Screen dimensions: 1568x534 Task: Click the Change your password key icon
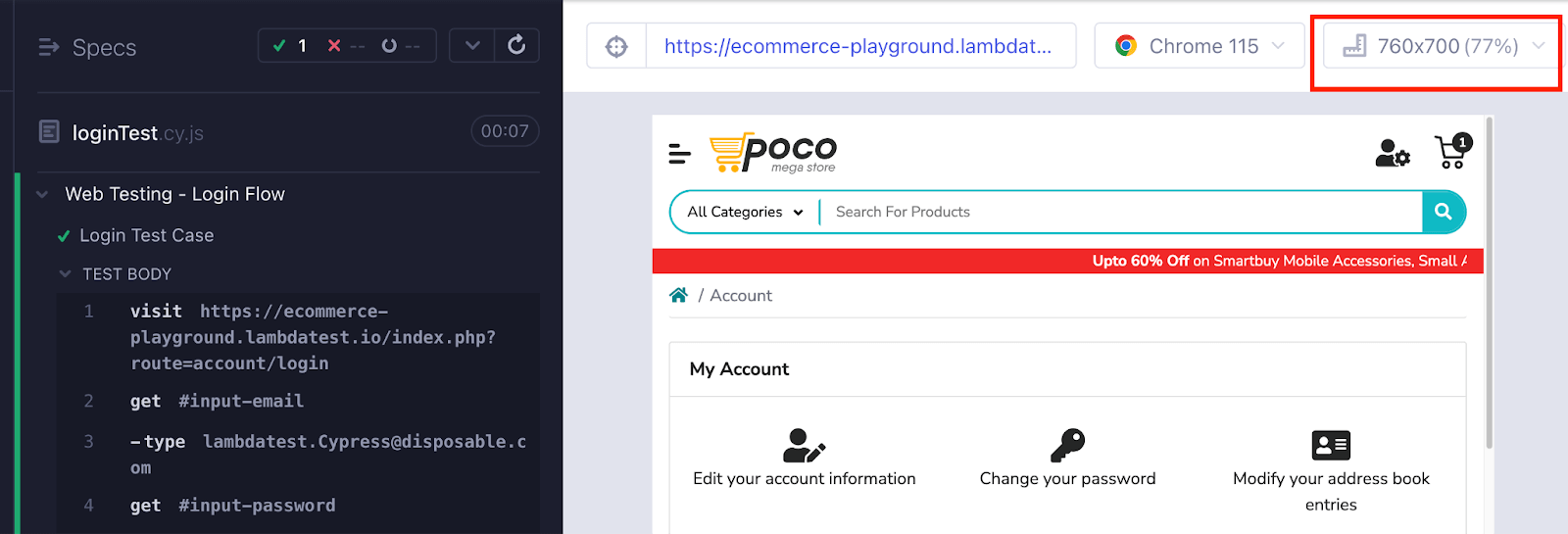tap(1067, 445)
